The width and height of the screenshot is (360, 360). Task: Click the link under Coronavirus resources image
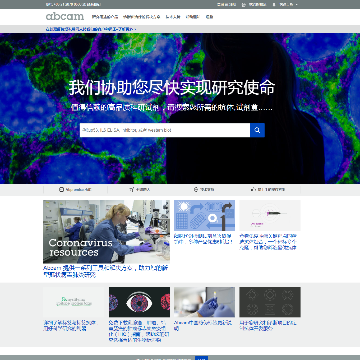pos(105,271)
